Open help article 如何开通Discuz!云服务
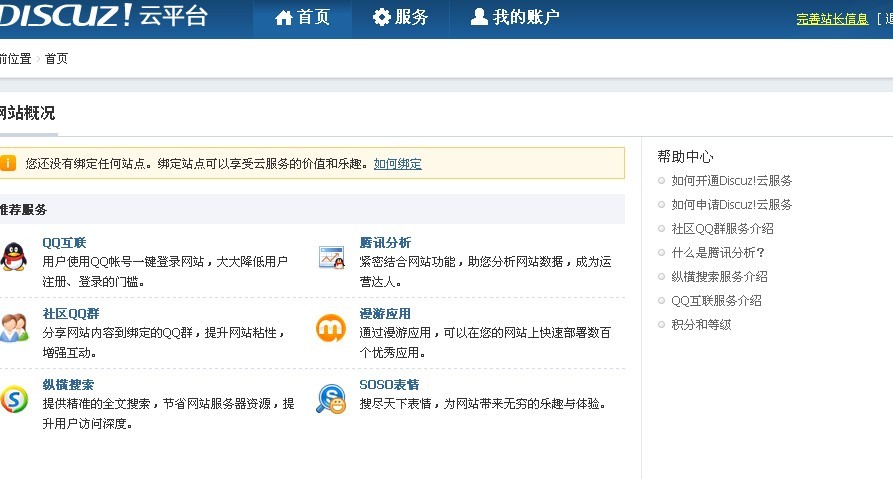893x479 pixels. point(732,181)
